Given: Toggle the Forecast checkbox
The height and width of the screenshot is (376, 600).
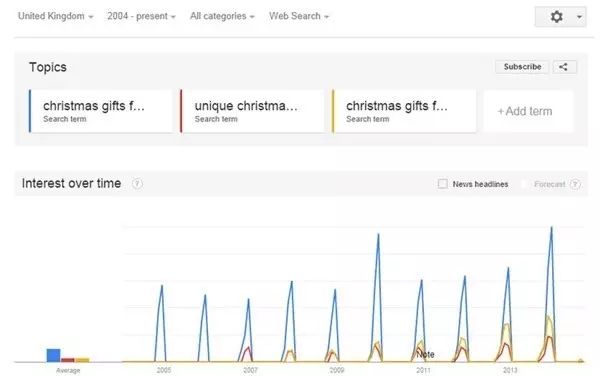Looking at the screenshot, I should (x=525, y=184).
